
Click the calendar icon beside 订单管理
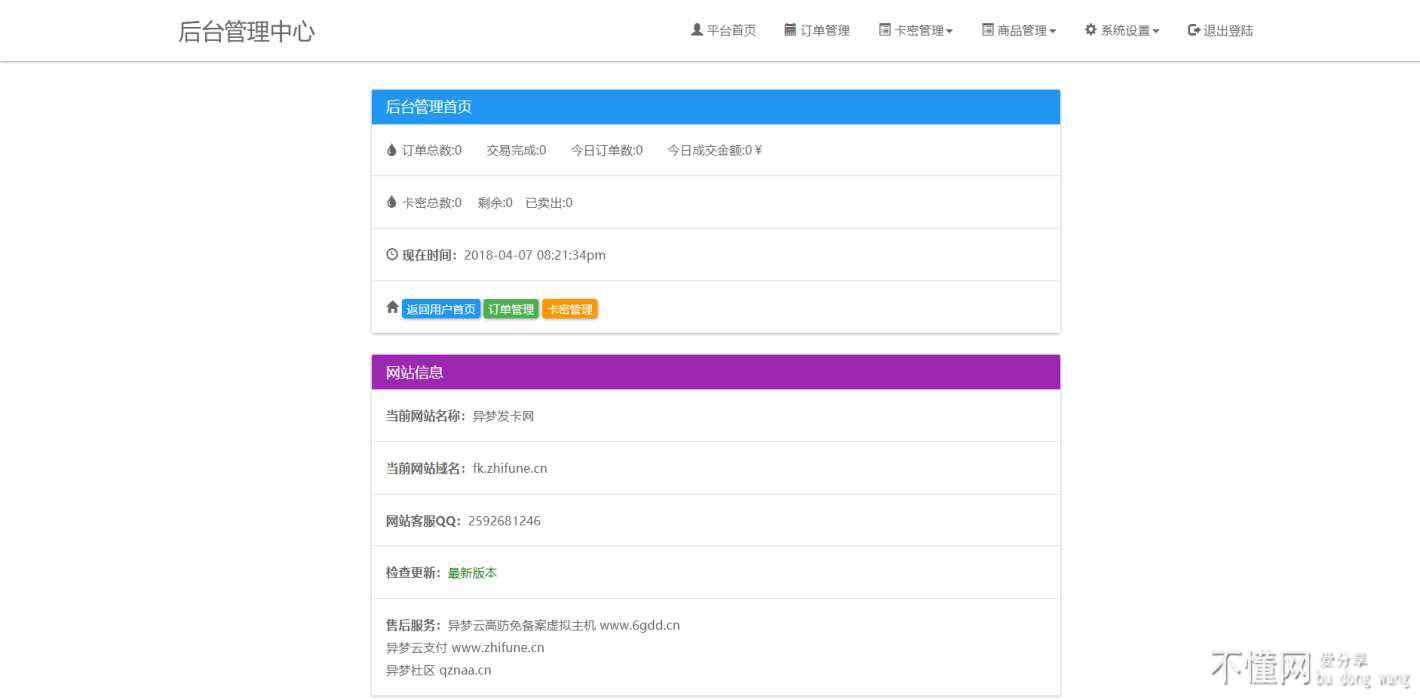coord(790,30)
